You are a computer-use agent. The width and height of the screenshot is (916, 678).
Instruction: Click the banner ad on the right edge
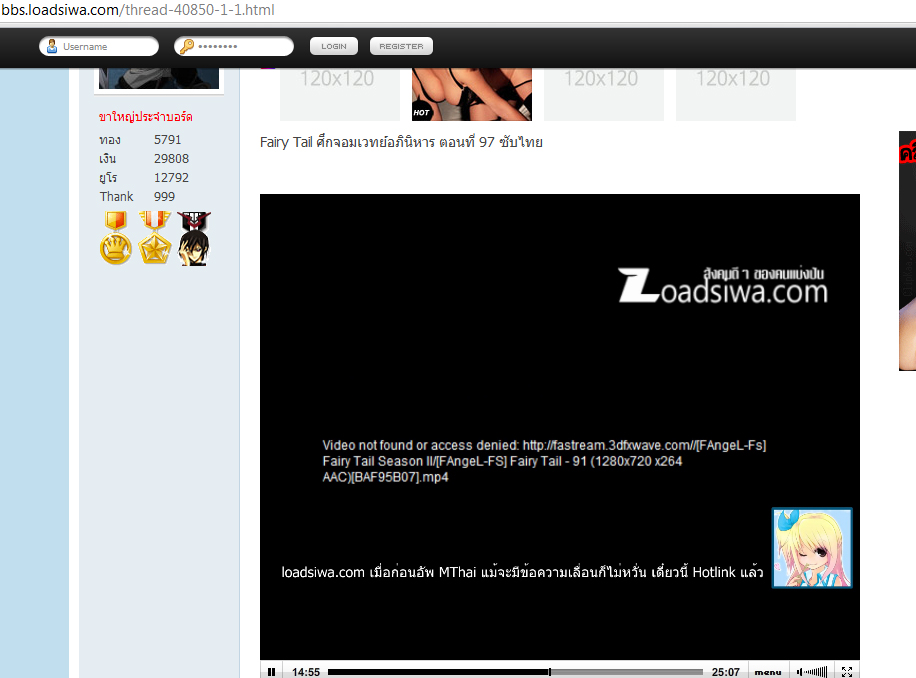(907, 251)
